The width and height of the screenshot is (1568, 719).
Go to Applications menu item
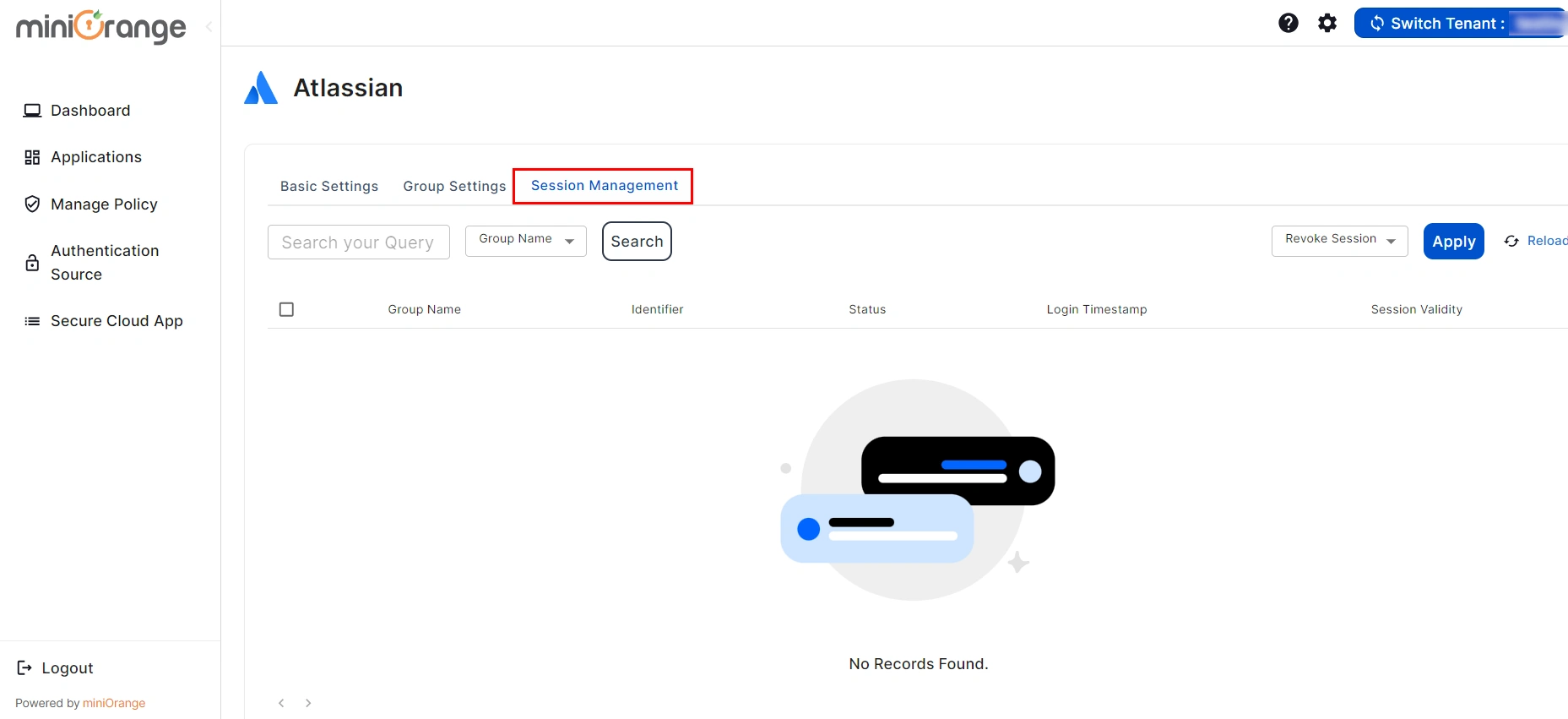click(96, 157)
